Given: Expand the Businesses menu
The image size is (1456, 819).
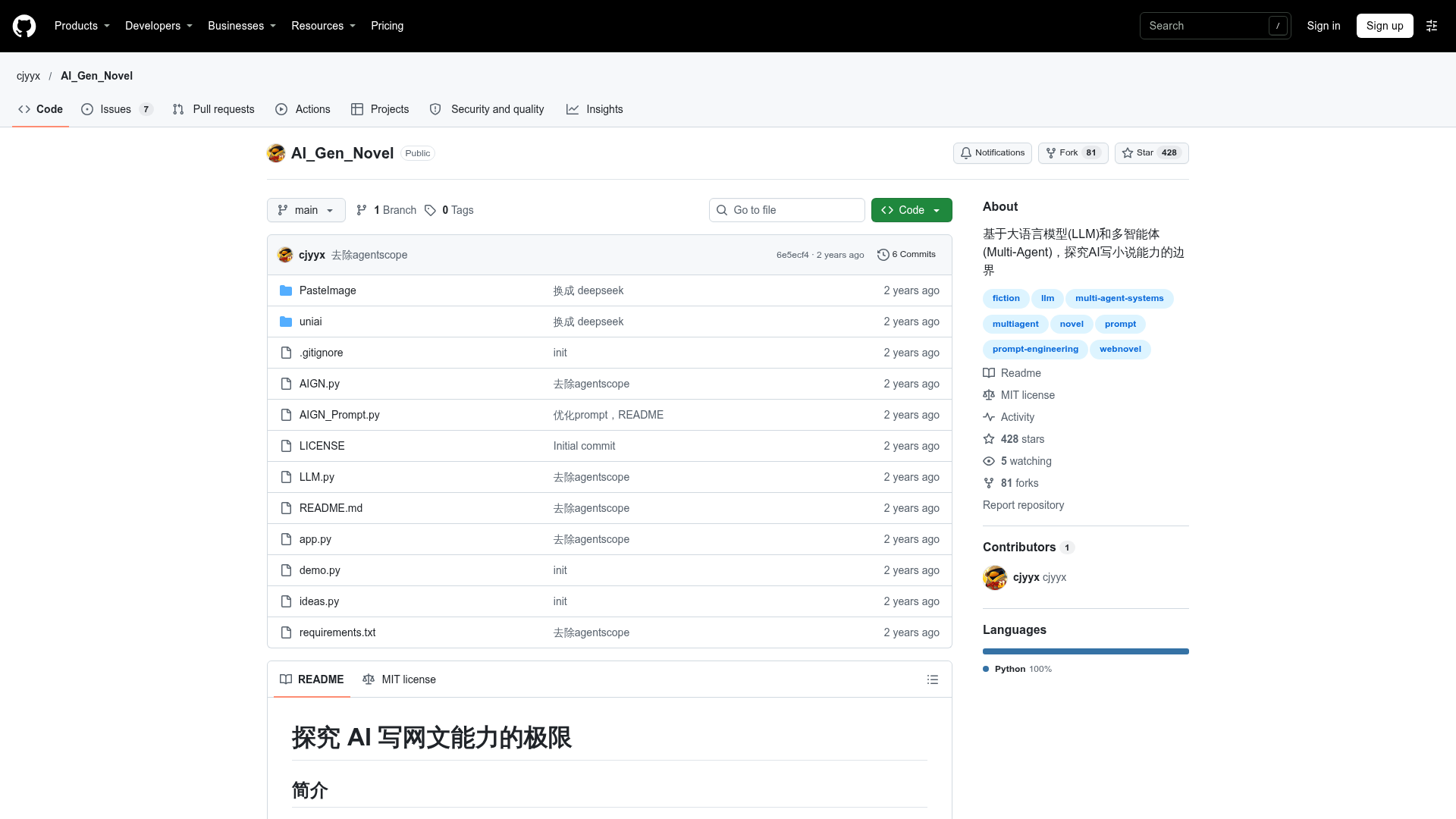Looking at the screenshot, I should (x=242, y=26).
